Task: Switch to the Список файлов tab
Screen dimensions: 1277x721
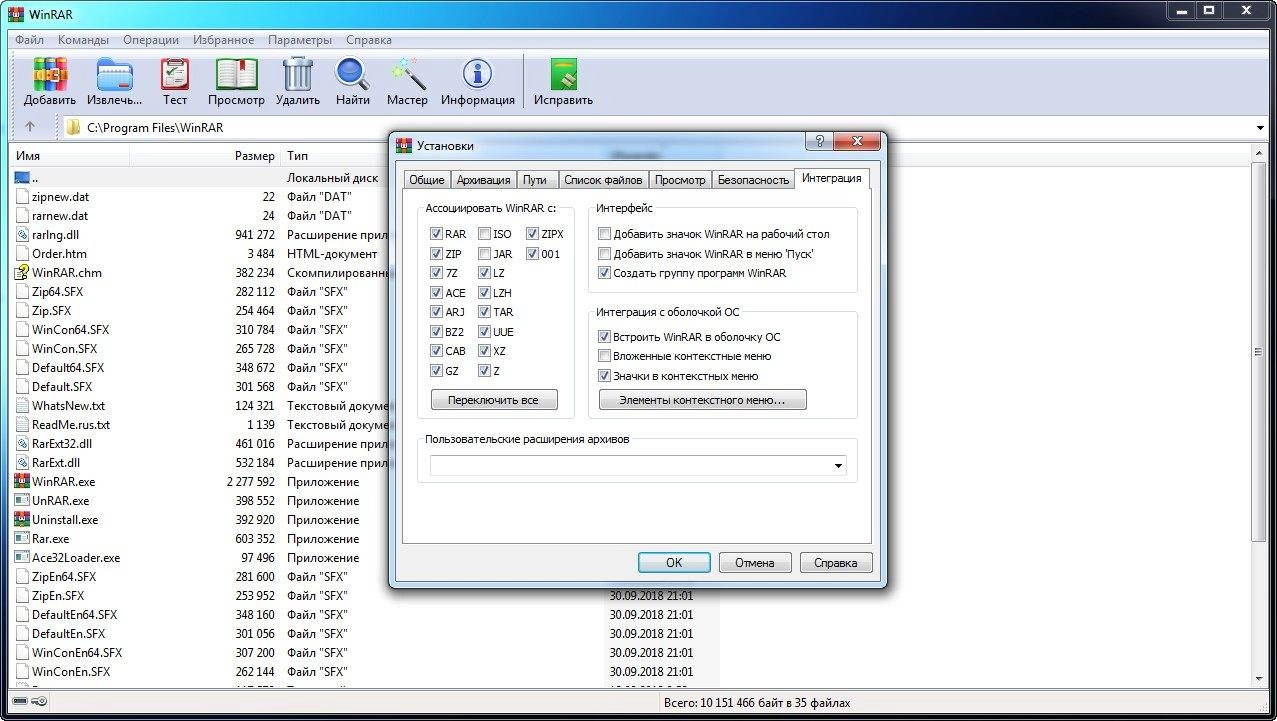Action: point(603,180)
